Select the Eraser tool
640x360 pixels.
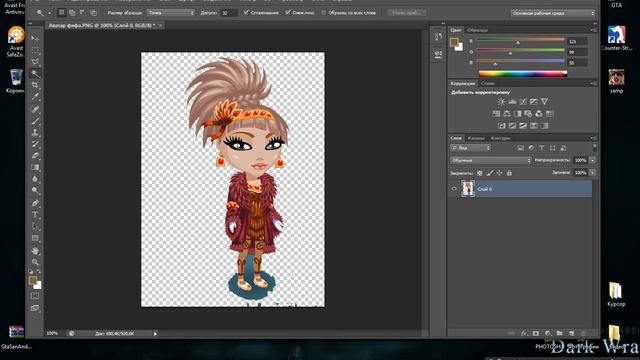pos(36,156)
